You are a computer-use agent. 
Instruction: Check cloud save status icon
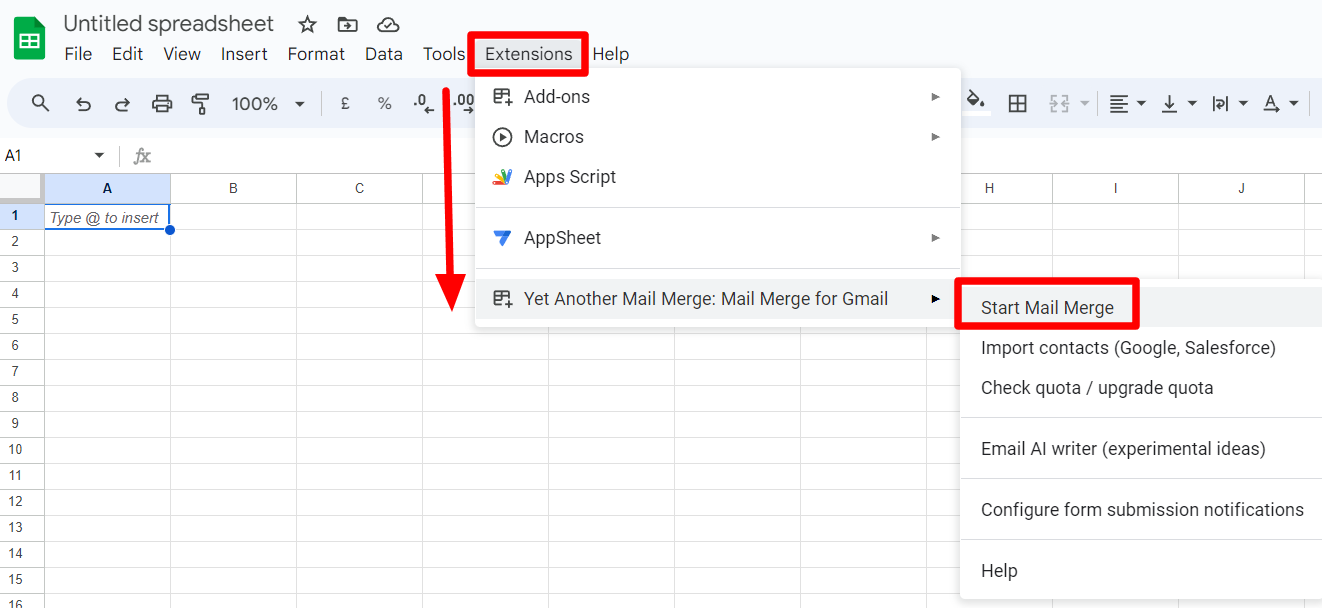tap(388, 24)
